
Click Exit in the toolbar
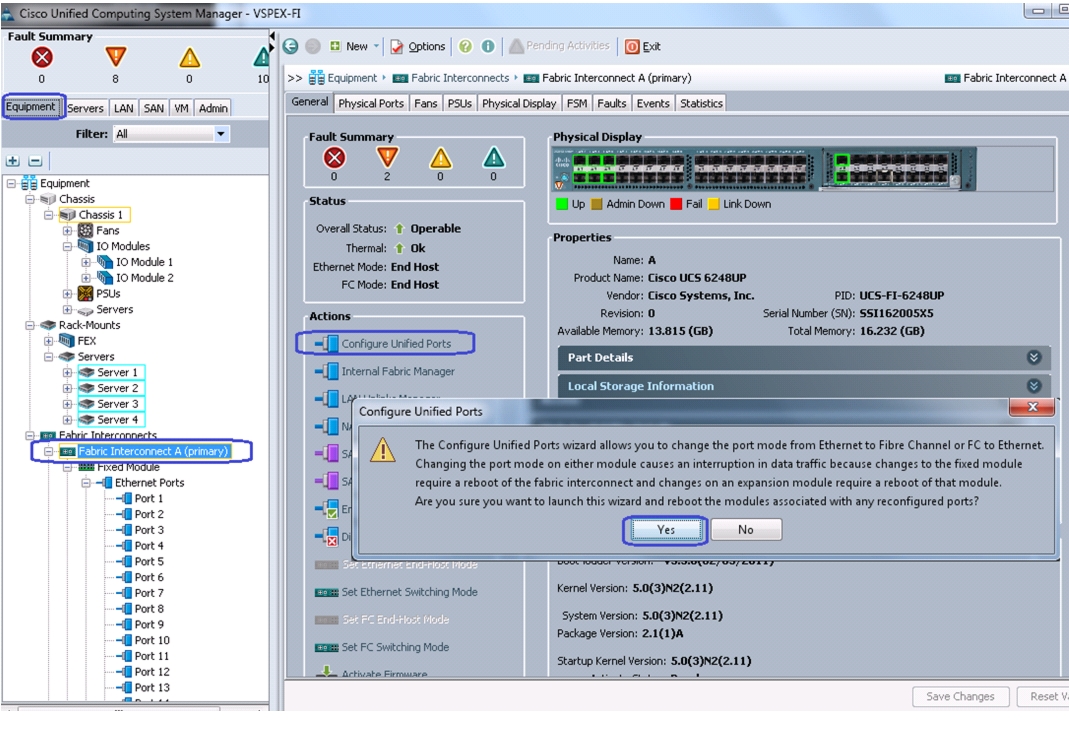pyautogui.click(x=643, y=46)
